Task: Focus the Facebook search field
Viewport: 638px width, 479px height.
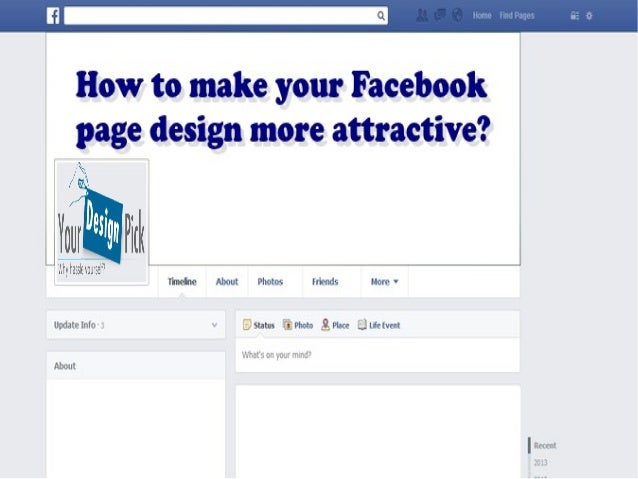Action: (226, 16)
